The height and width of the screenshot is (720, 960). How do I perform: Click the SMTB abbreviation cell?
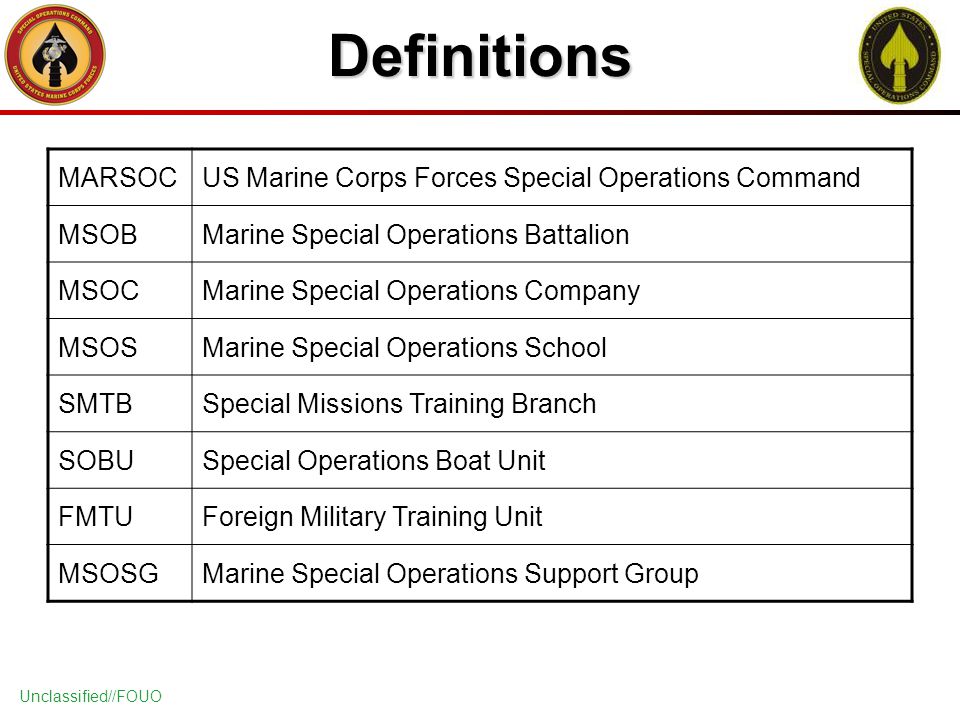tap(120, 403)
